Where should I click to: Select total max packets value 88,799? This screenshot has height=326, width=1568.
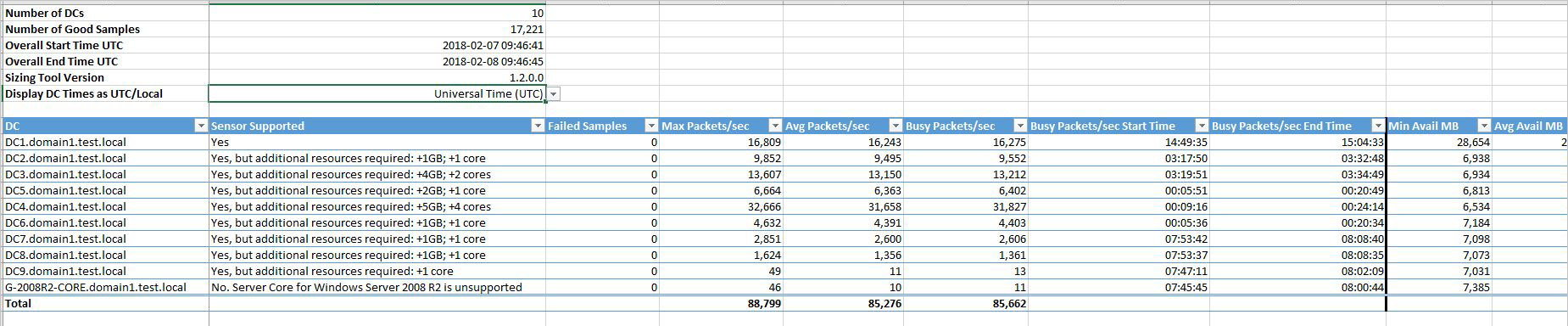tap(721, 303)
